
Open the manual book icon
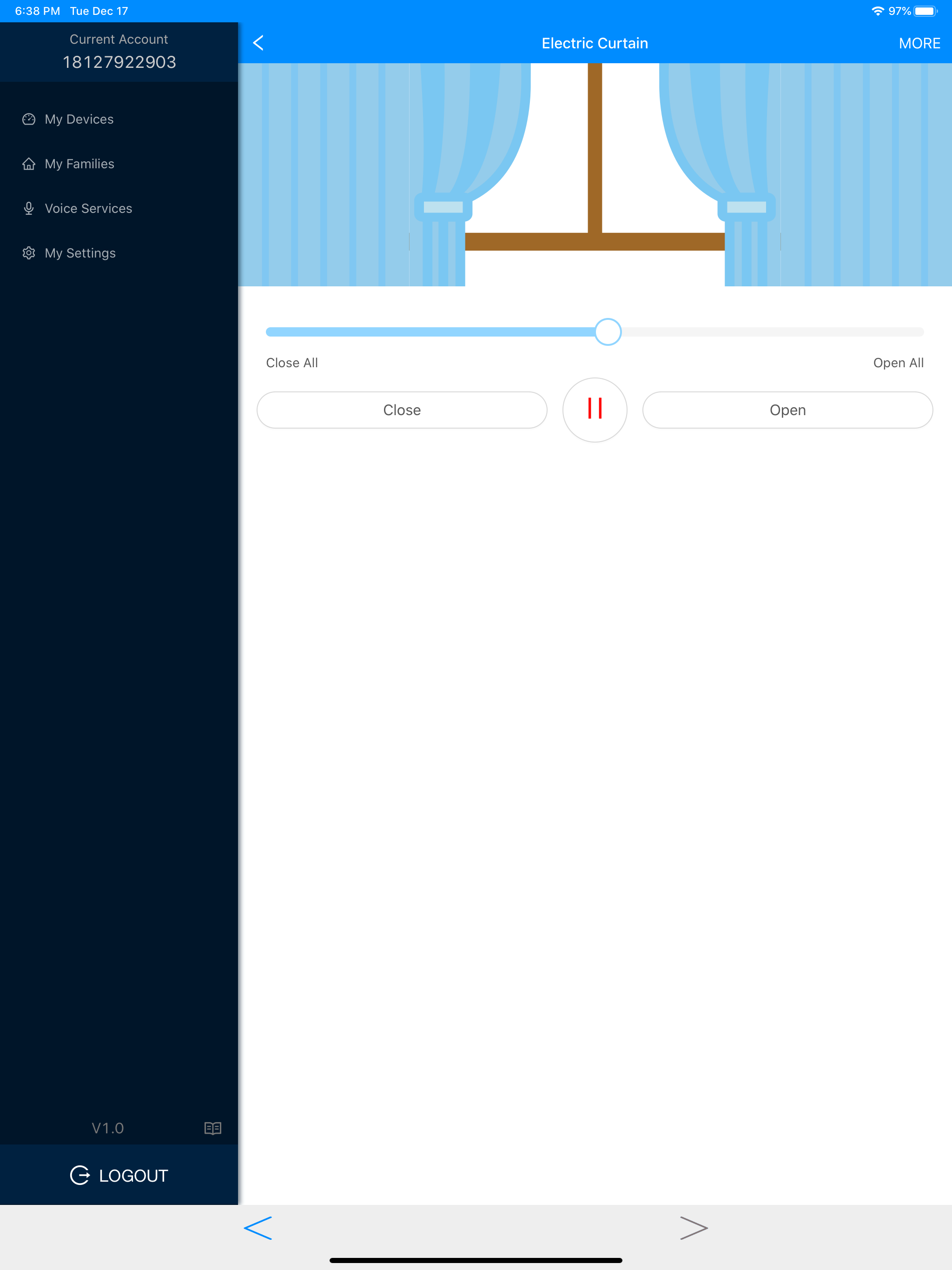pos(213,1128)
